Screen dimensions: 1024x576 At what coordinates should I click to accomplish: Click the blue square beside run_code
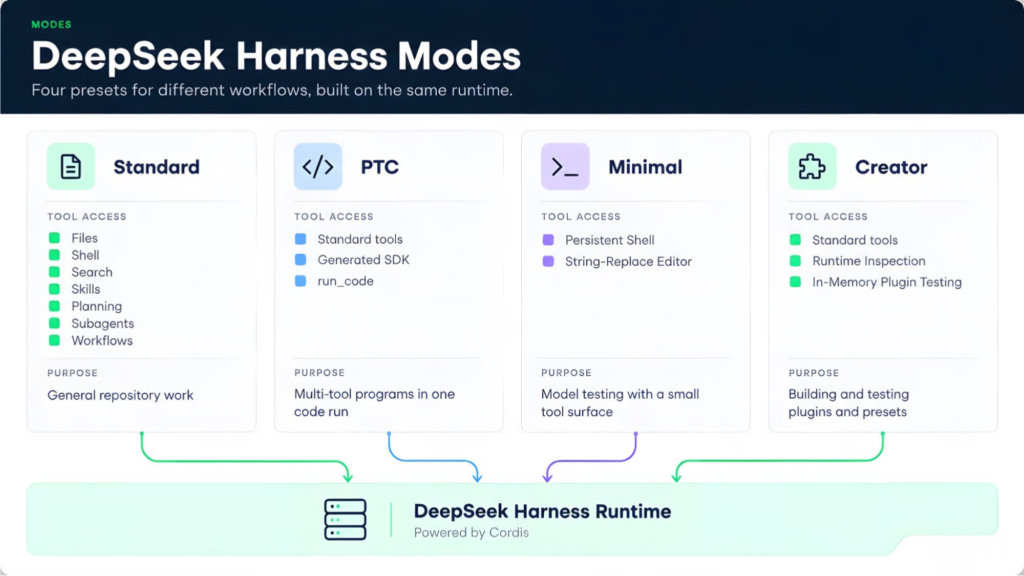point(300,281)
